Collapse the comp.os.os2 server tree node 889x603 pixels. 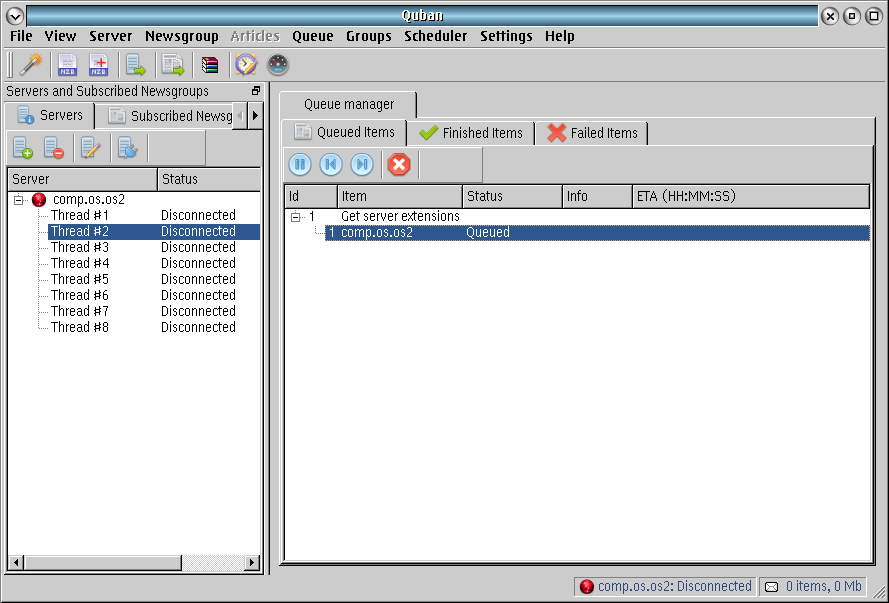(19, 200)
